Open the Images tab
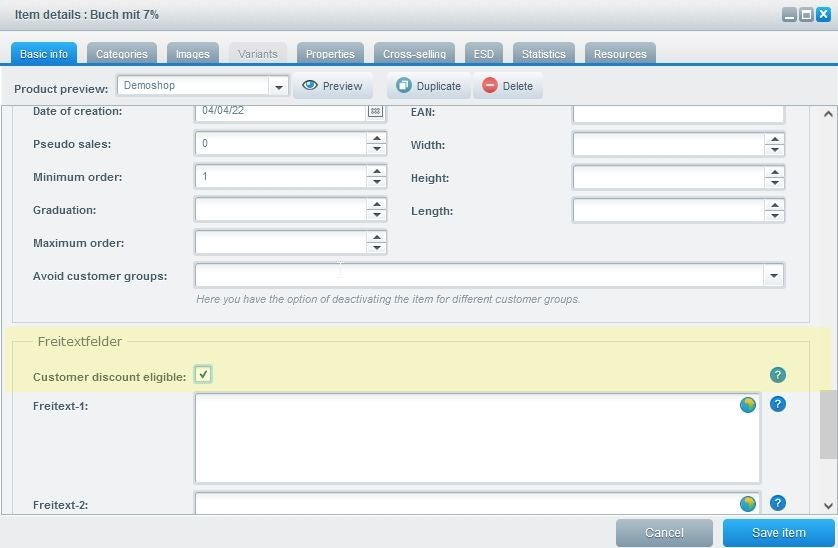838x548 pixels. tap(192, 53)
